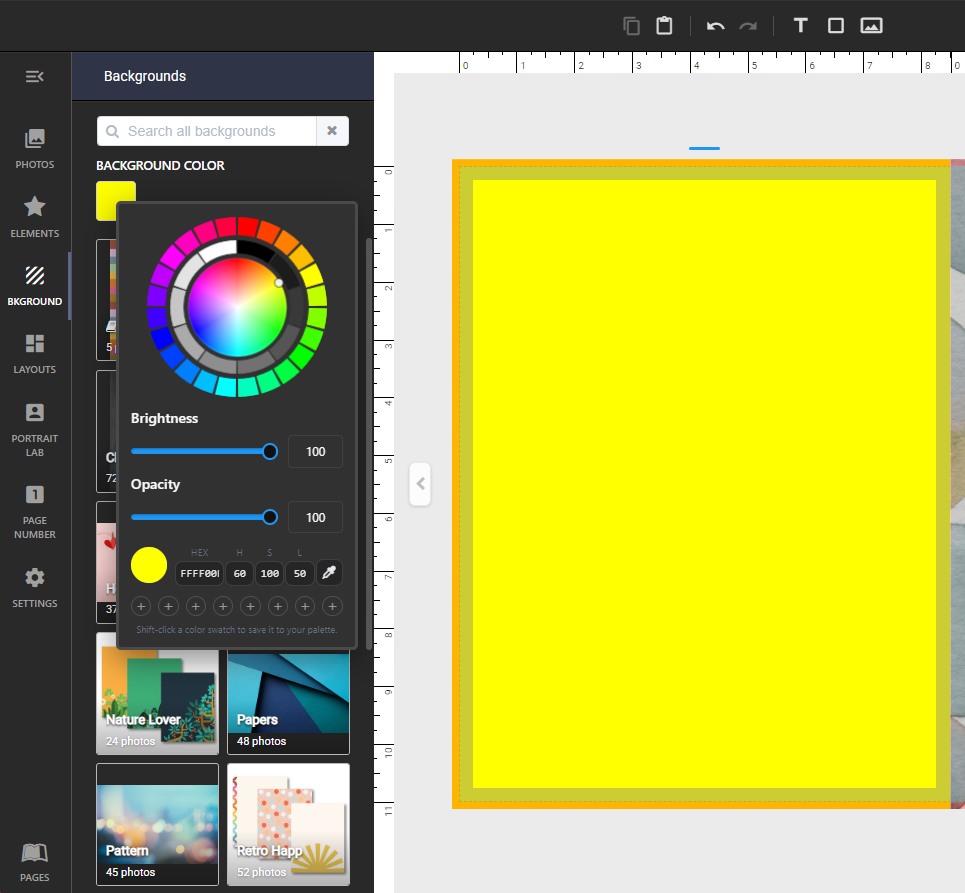Open the Papers background collection
This screenshot has height=893, width=965.
pyautogui.click(x=288, y=703)
